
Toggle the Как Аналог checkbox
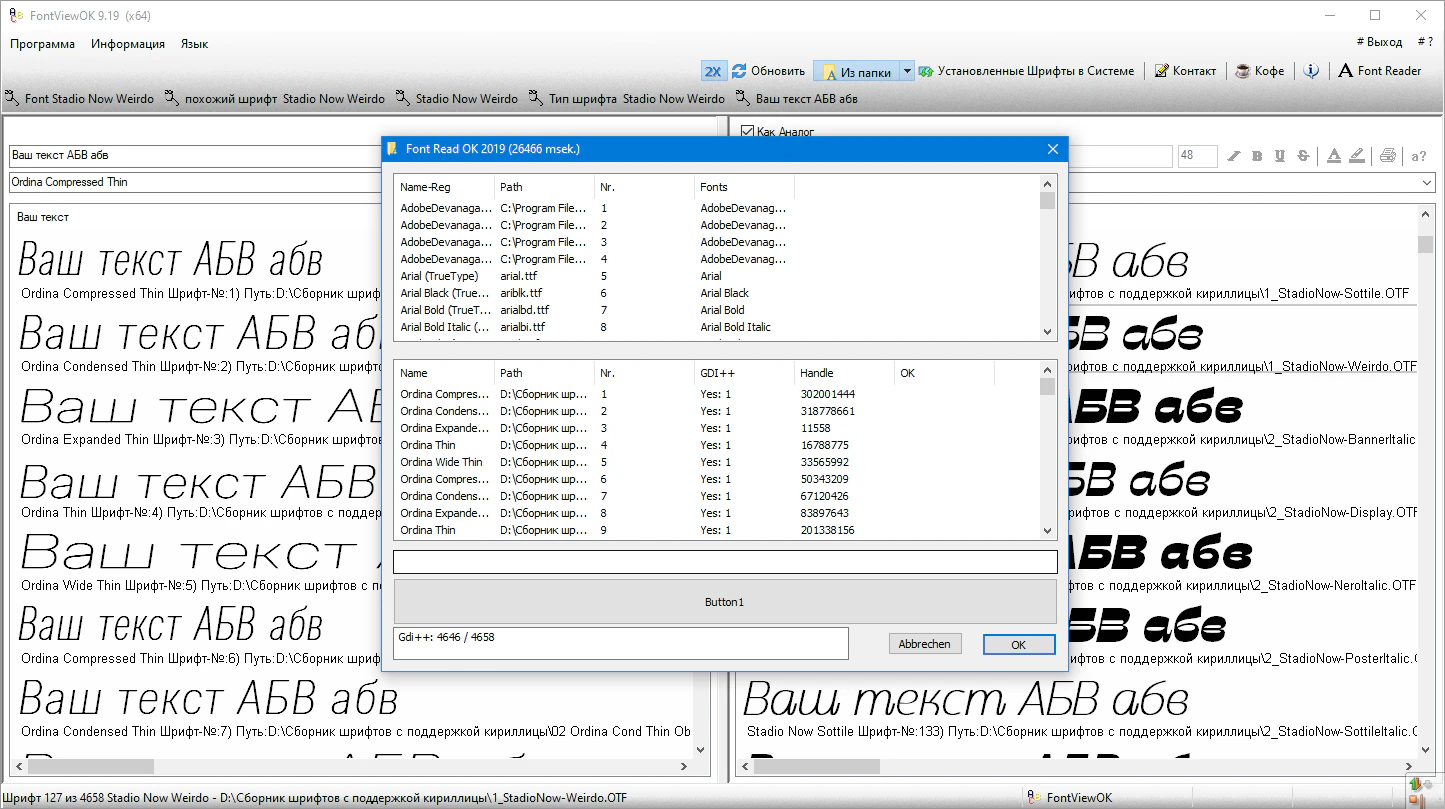click(x=747, y=131)
